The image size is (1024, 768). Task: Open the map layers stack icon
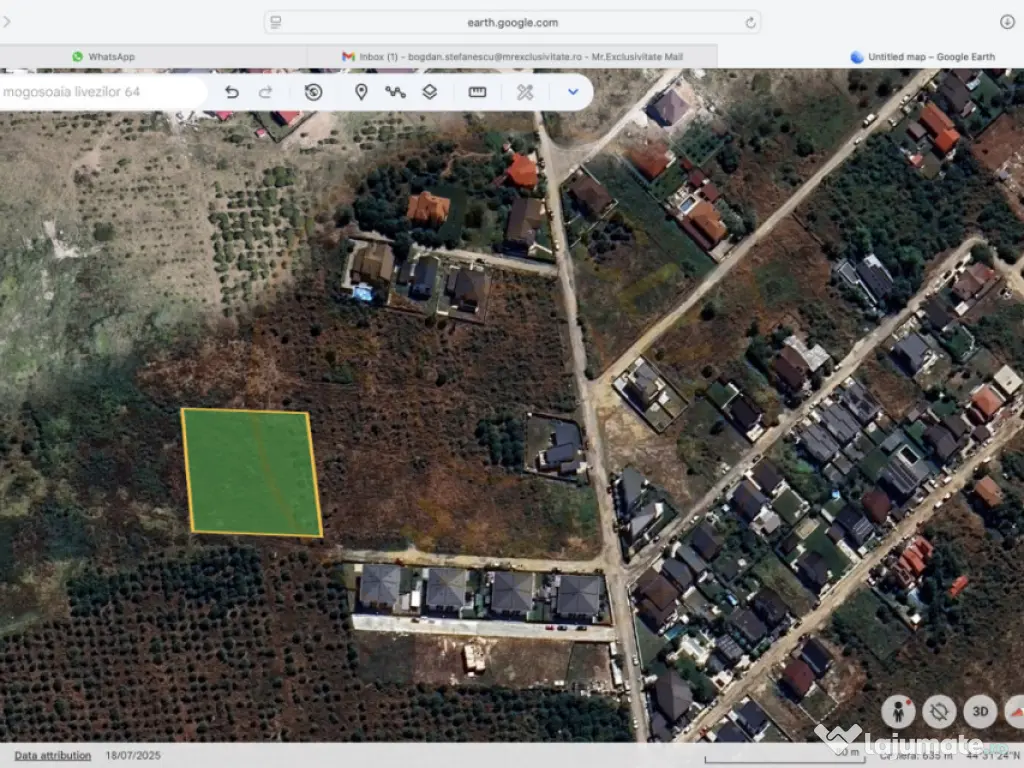pyautogui.click(x=429, y=92)
